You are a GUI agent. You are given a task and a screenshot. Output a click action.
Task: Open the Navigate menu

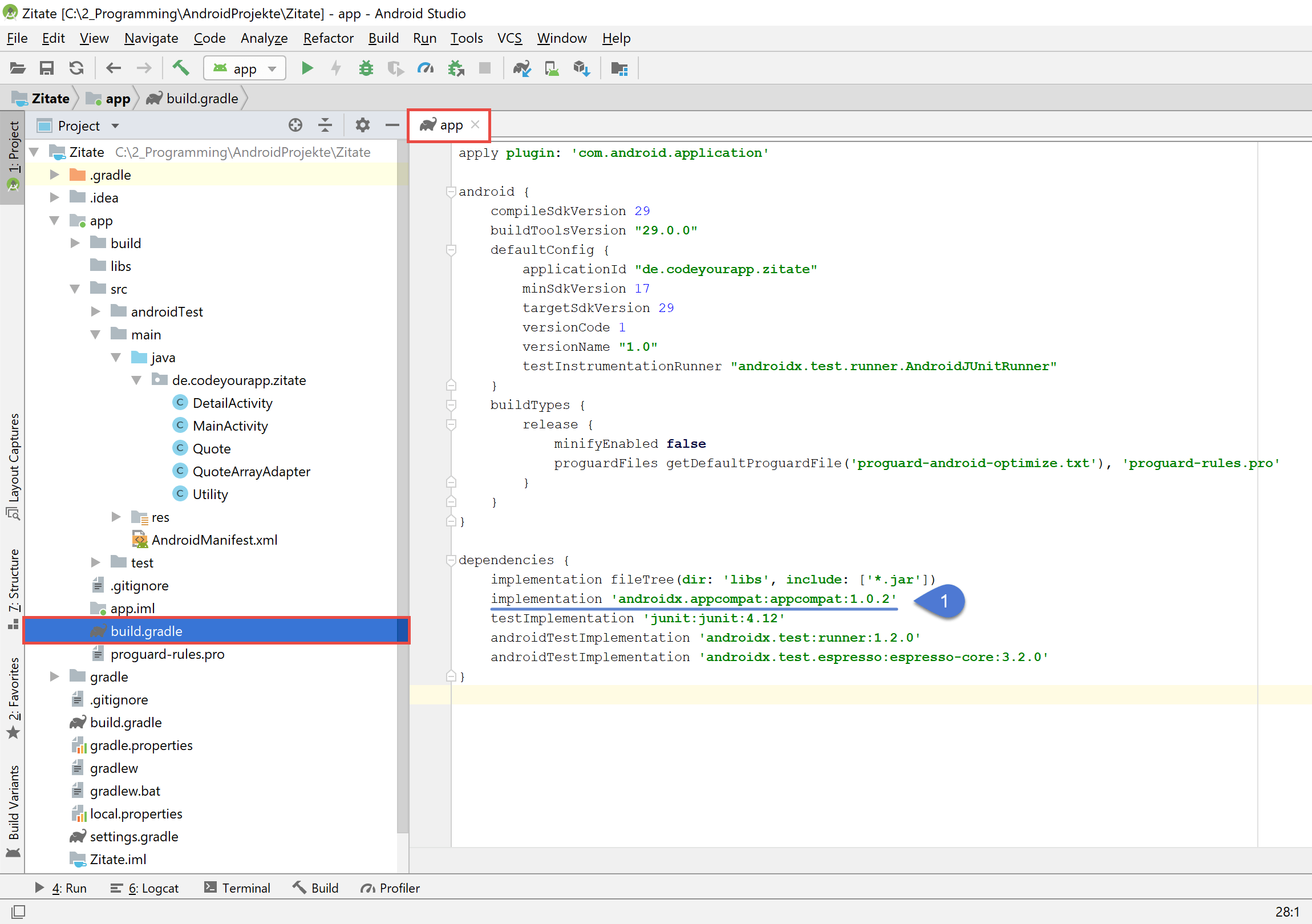pos(151,38)
